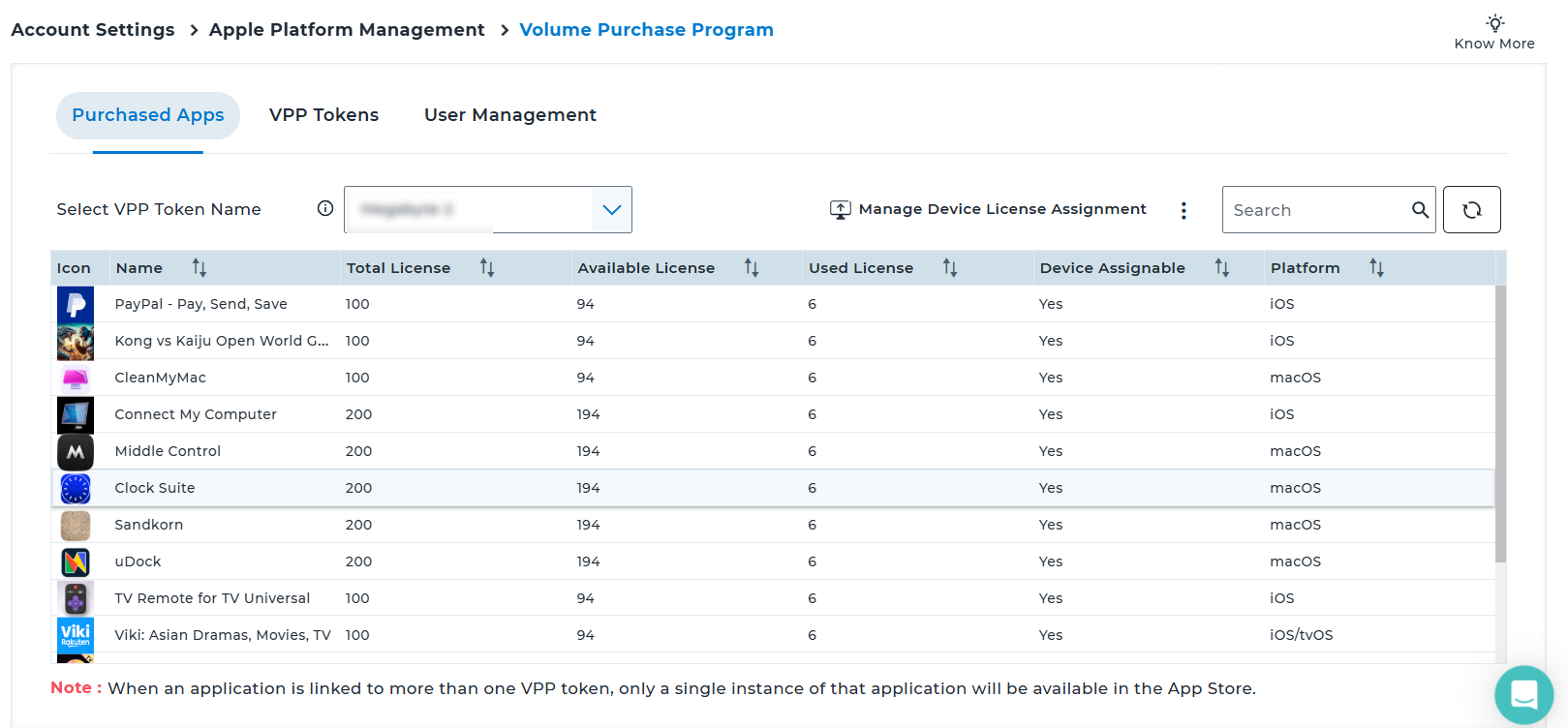Open the chat support bubble
1568x728 pixels.
point(1523,694)
